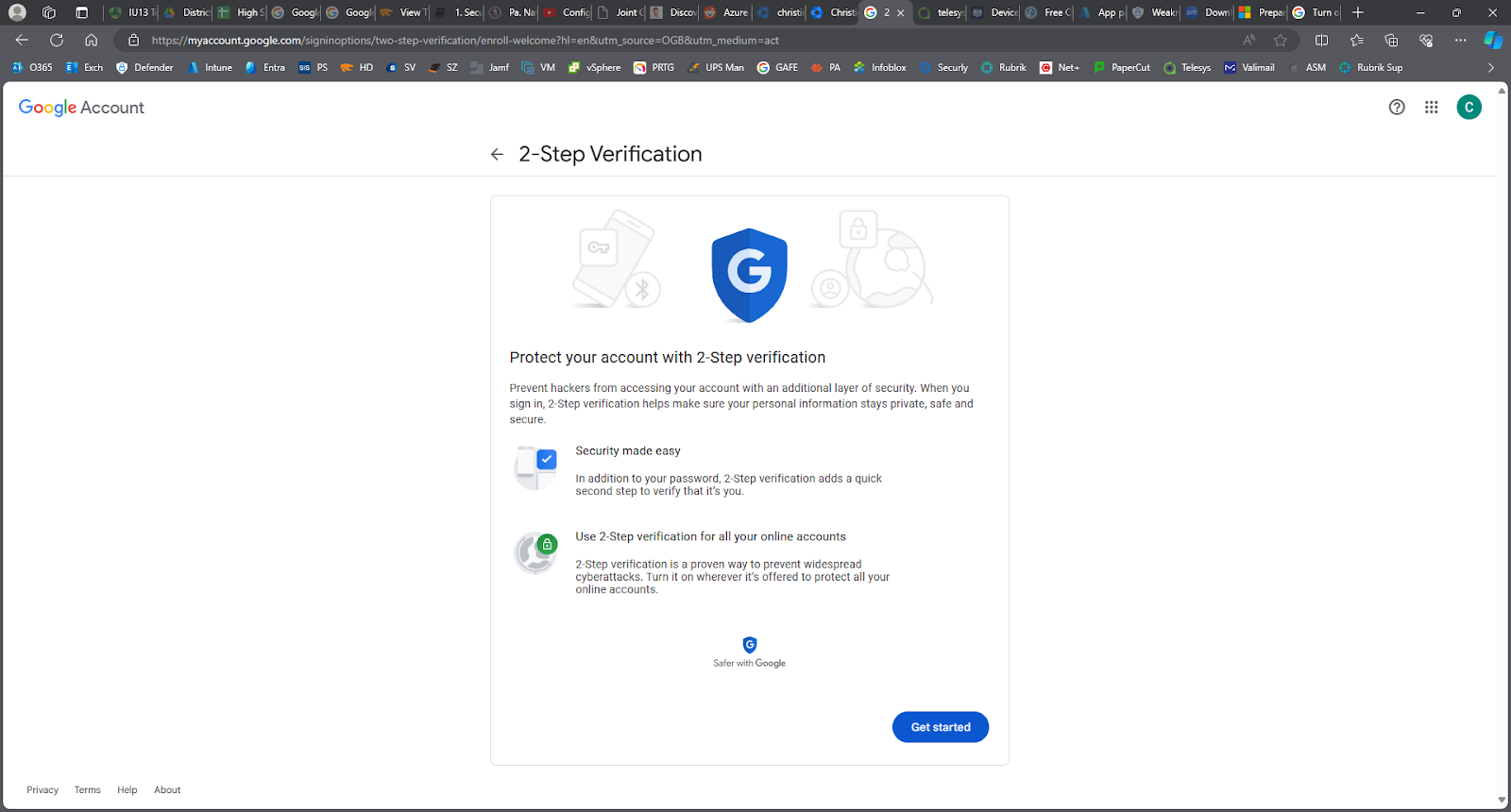Open the Infoblox bookmark

click(880, 68)
